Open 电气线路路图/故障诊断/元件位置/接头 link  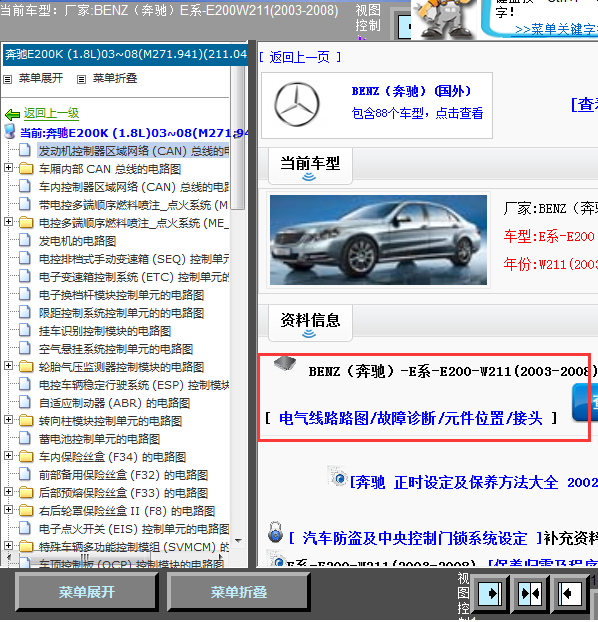410,419
